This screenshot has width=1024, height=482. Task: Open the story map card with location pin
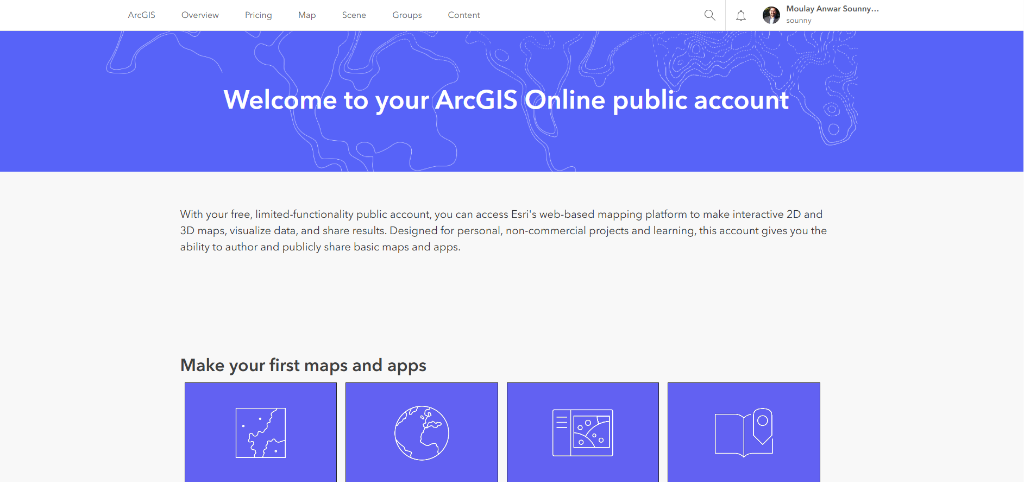click(x=743, y=432)
